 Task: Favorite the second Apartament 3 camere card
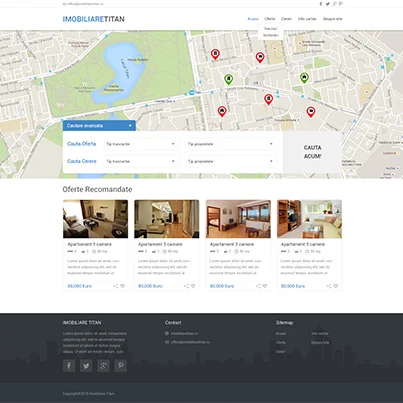[193, 286]
